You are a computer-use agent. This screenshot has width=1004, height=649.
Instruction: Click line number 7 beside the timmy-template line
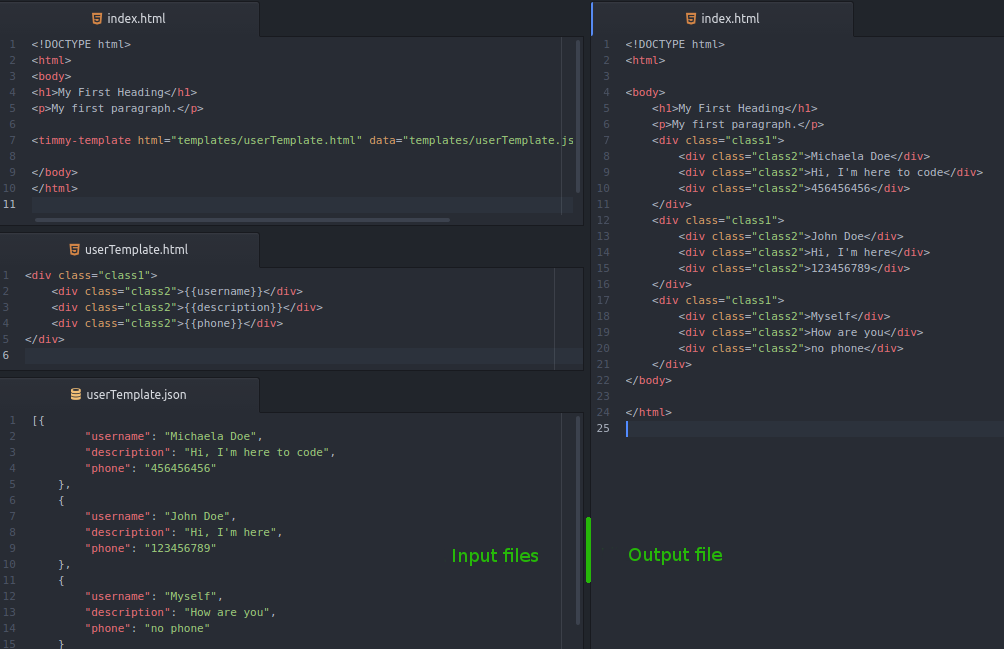(10, 140)
